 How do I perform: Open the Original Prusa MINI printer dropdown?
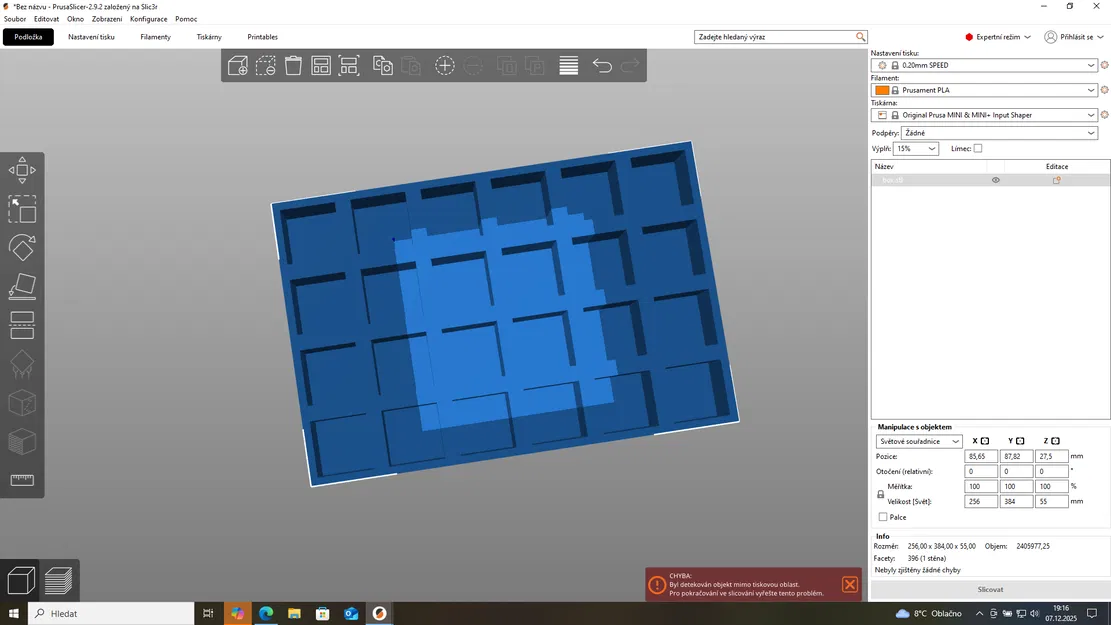[984, 115]
